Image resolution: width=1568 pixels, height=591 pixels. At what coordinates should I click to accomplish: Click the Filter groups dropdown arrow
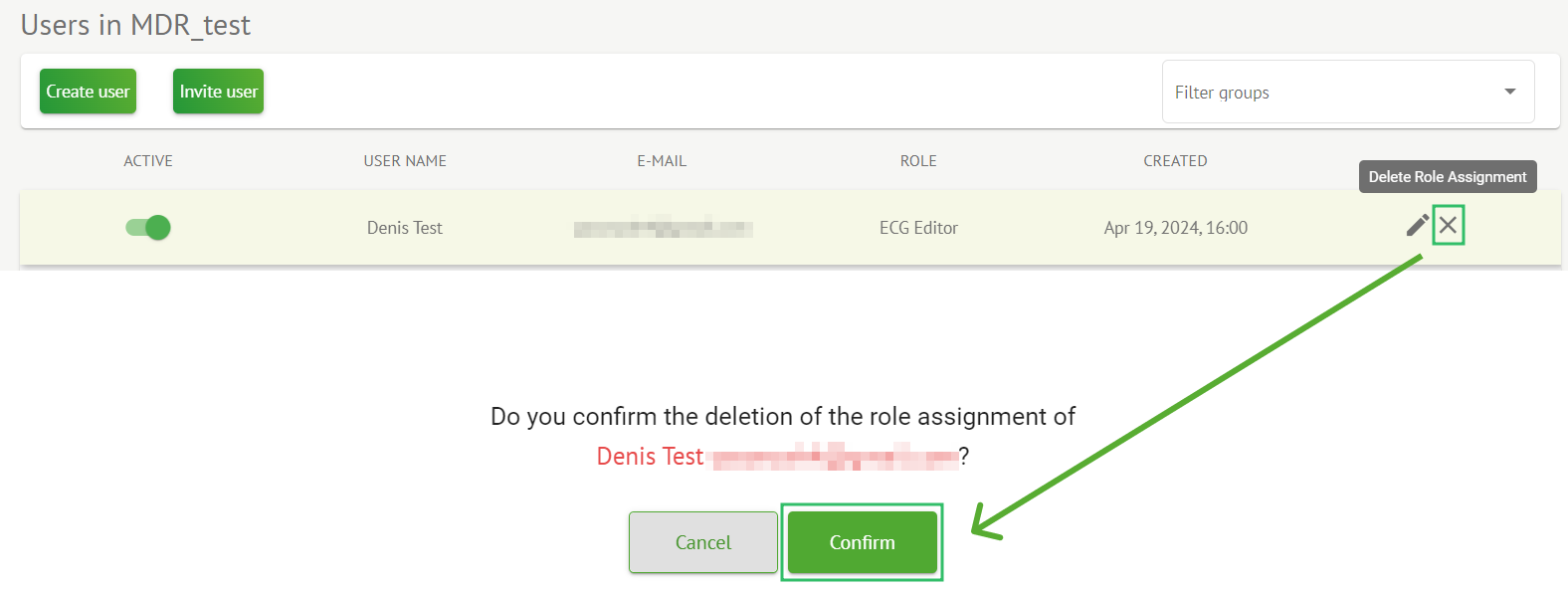pyautogui.click(x=1509, y=92)
